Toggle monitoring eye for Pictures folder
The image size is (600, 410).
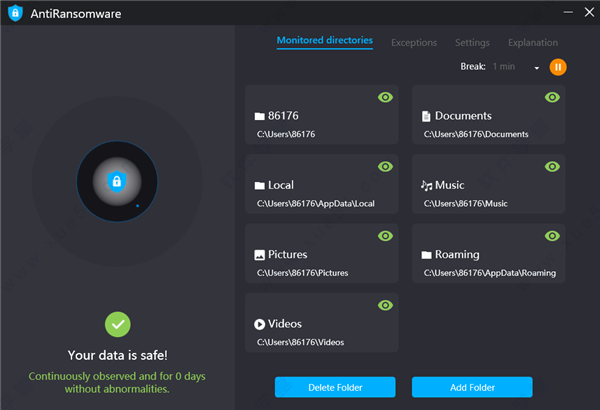tap(385, 236)
